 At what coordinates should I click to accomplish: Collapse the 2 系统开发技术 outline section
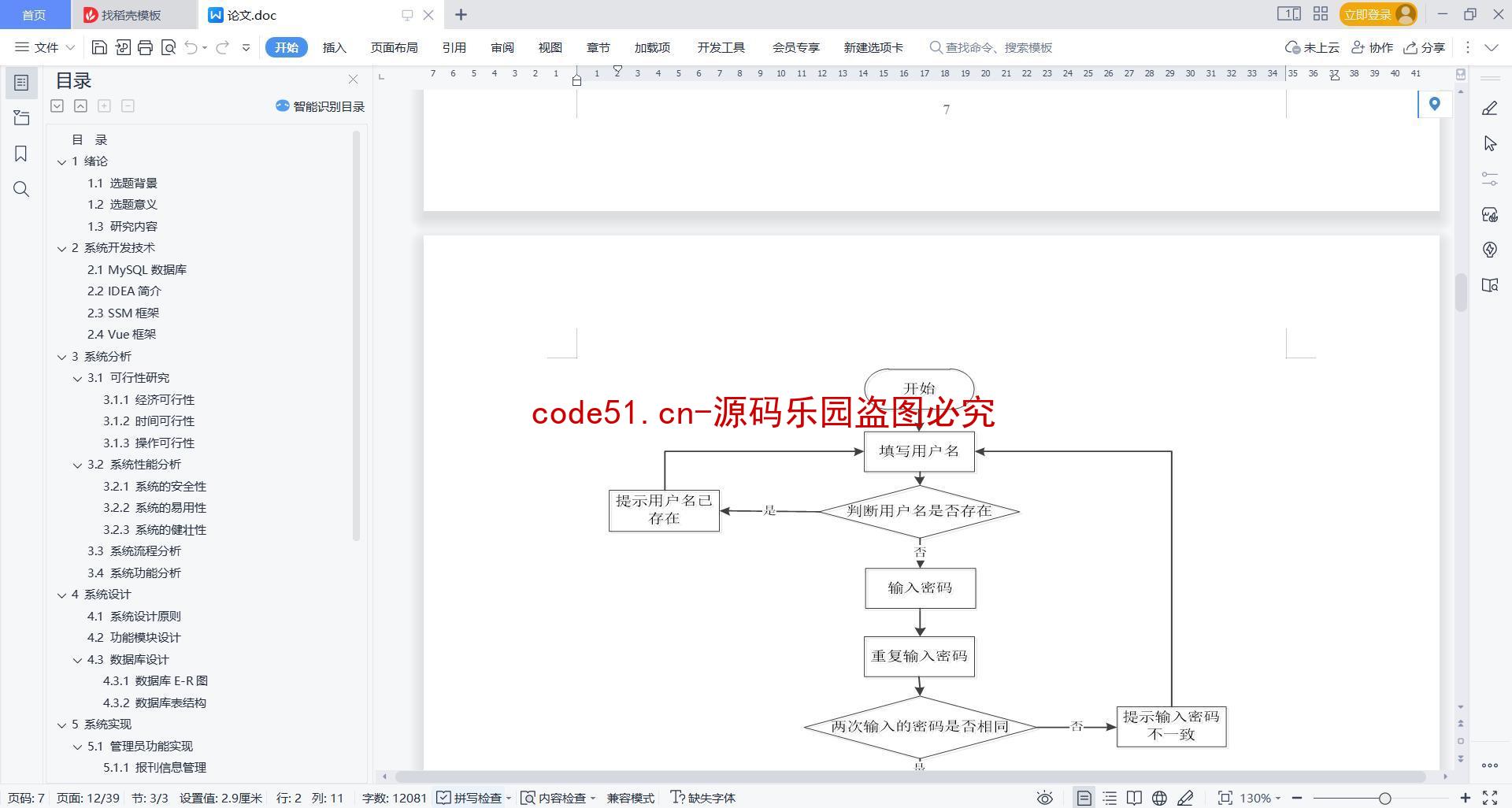(61, 248)
